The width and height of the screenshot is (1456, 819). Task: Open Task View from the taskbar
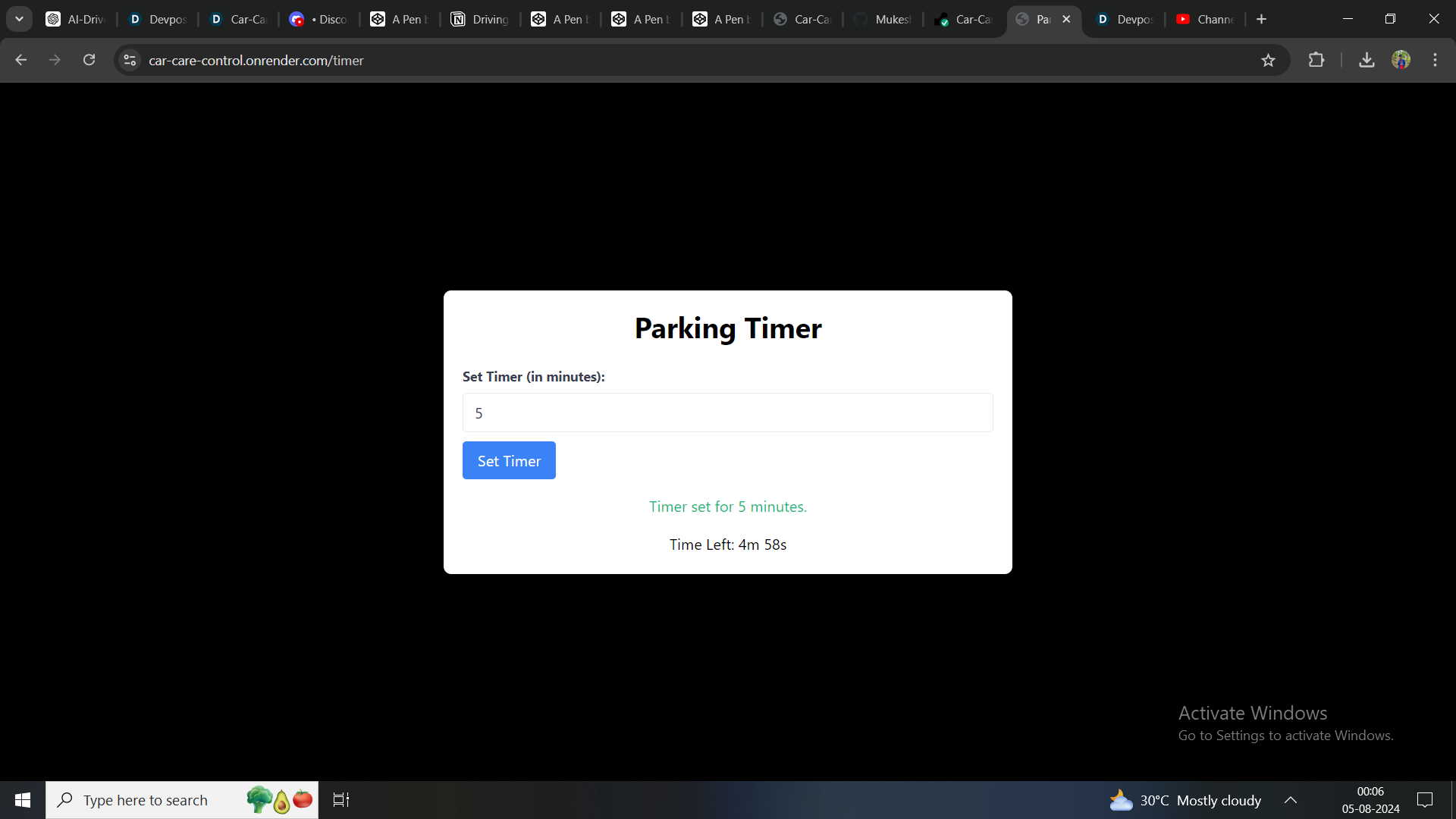(x=340, y=799)
